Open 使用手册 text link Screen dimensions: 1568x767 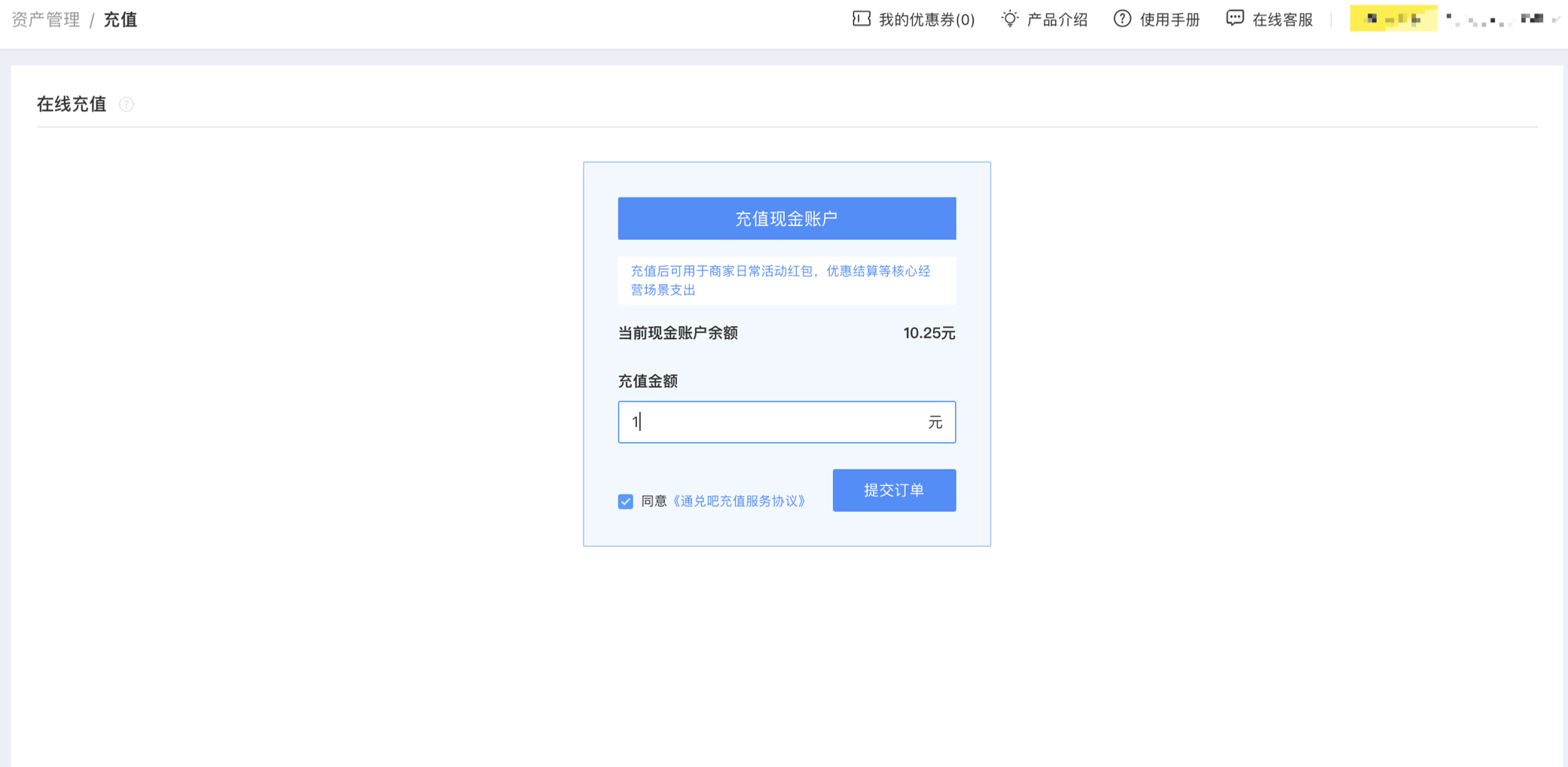[x=1170, y=20]
